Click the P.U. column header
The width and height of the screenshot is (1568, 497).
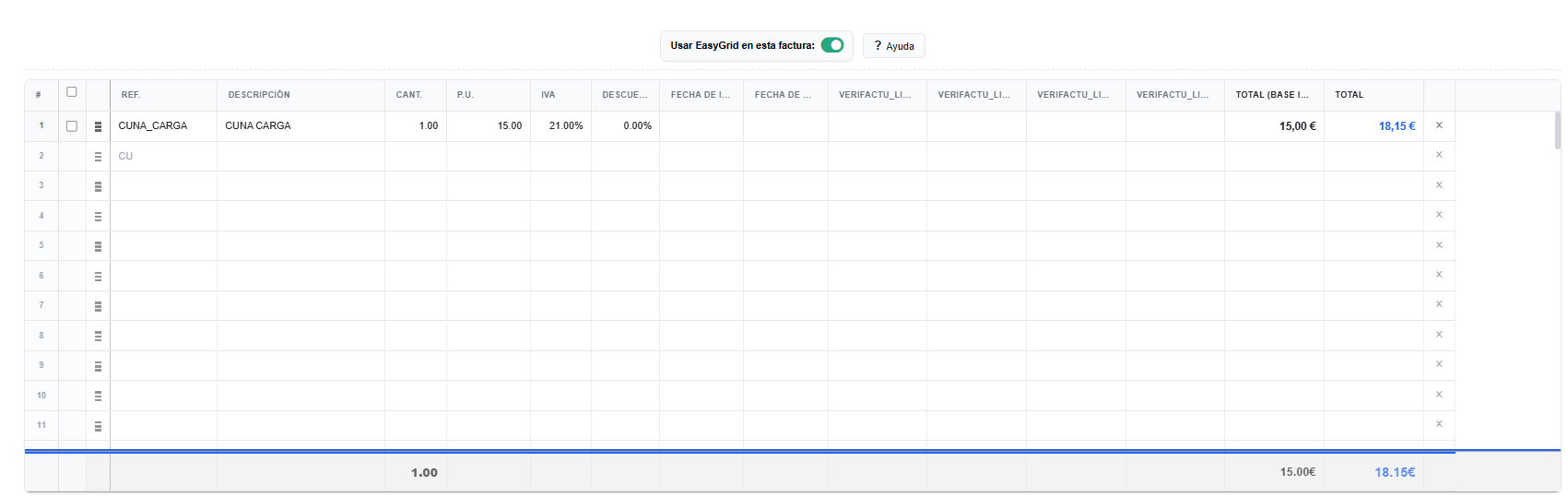(x=489, y=95)
